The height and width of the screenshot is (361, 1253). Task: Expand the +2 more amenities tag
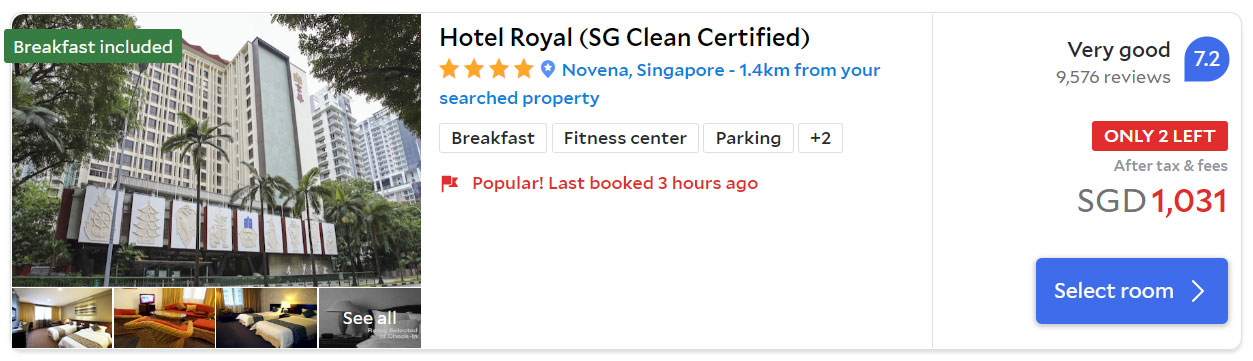pyautogui.click(x=820, y=138)
